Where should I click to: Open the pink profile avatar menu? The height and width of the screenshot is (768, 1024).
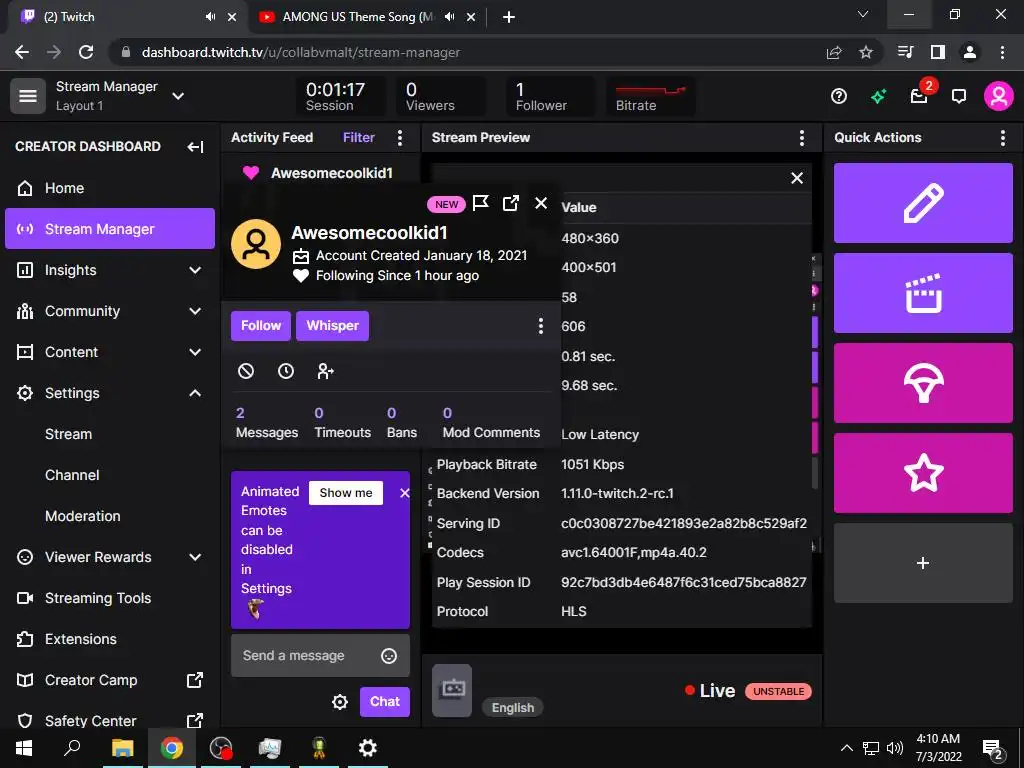tap(999, 96)
